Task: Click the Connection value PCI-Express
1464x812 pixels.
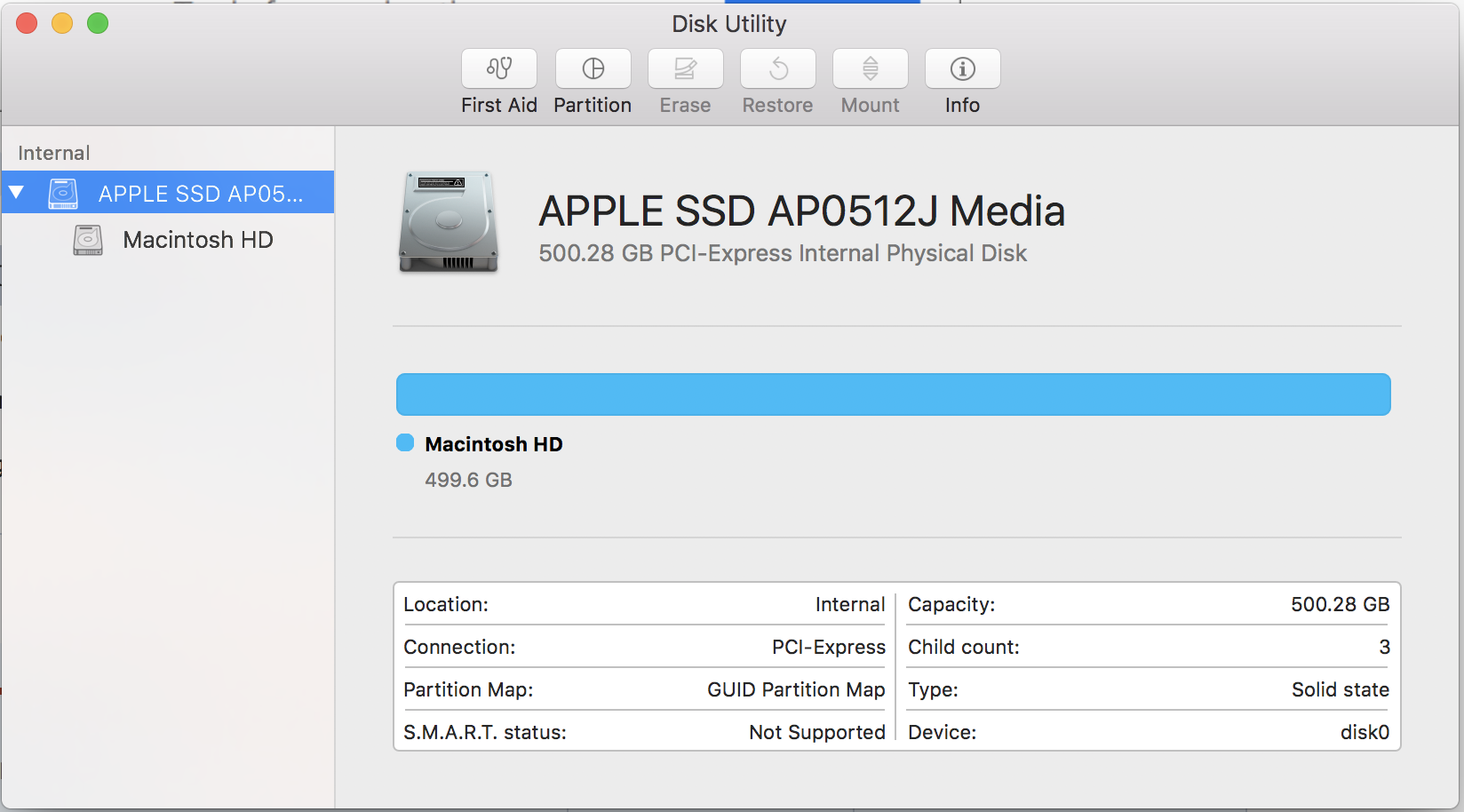Action: [x=828, y=647]
